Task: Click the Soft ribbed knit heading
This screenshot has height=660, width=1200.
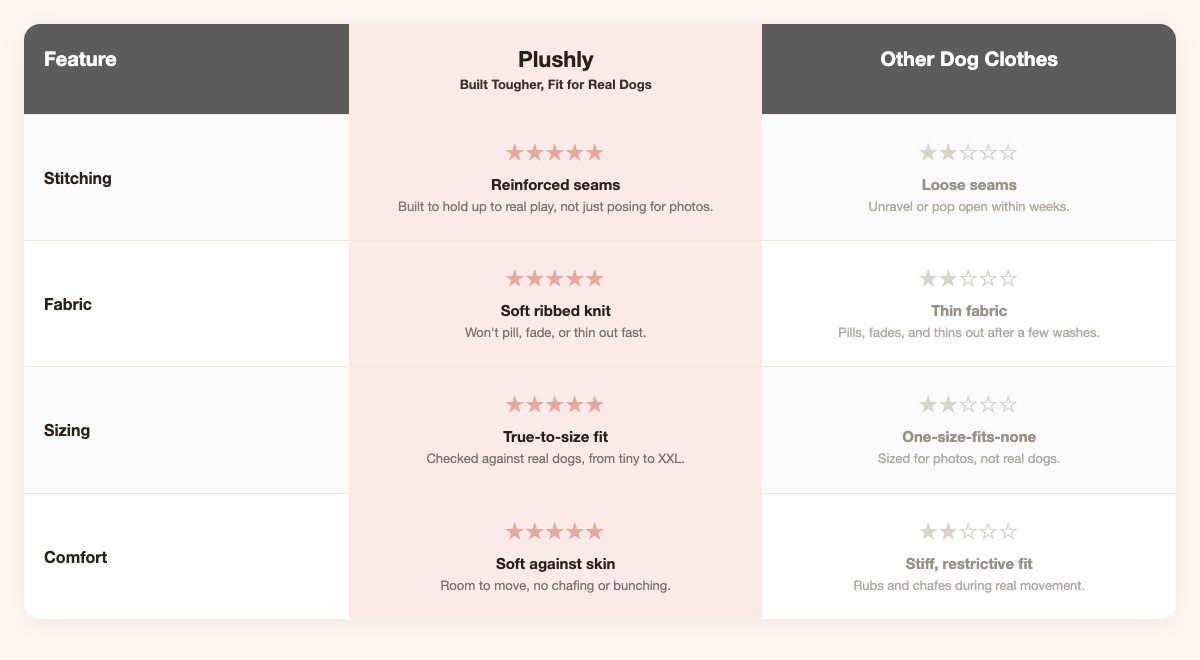Action: coord(555,311)
